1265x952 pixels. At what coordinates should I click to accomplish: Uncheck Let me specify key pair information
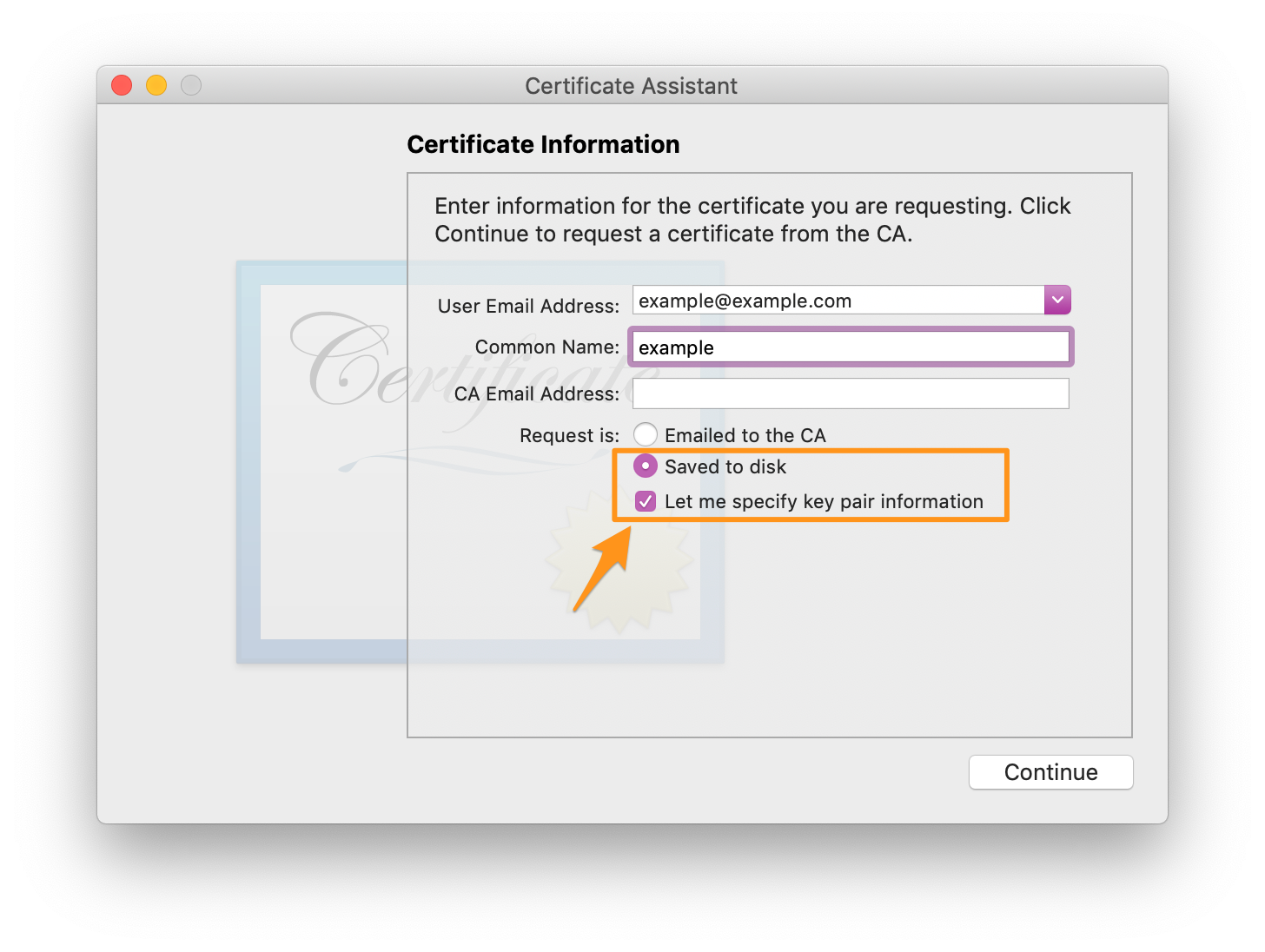click(646, 501)
